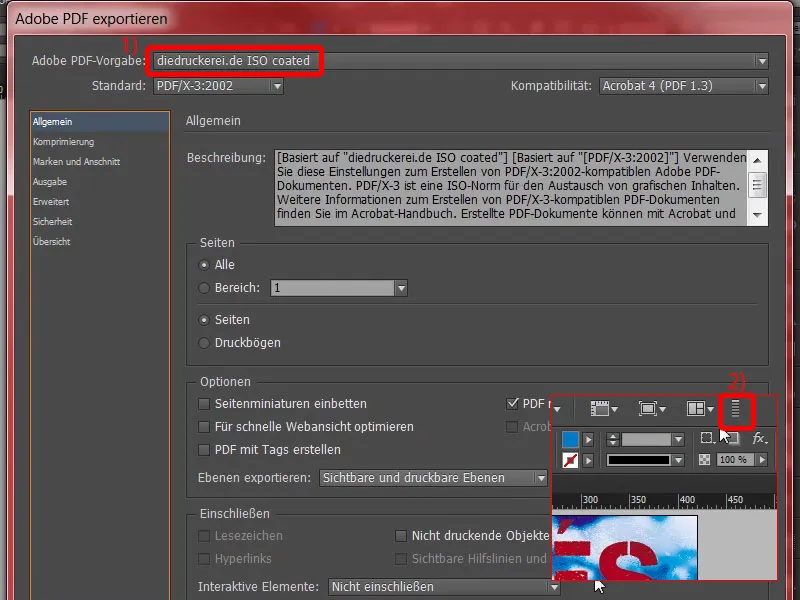Open the fx effects icon

[759, 438]
